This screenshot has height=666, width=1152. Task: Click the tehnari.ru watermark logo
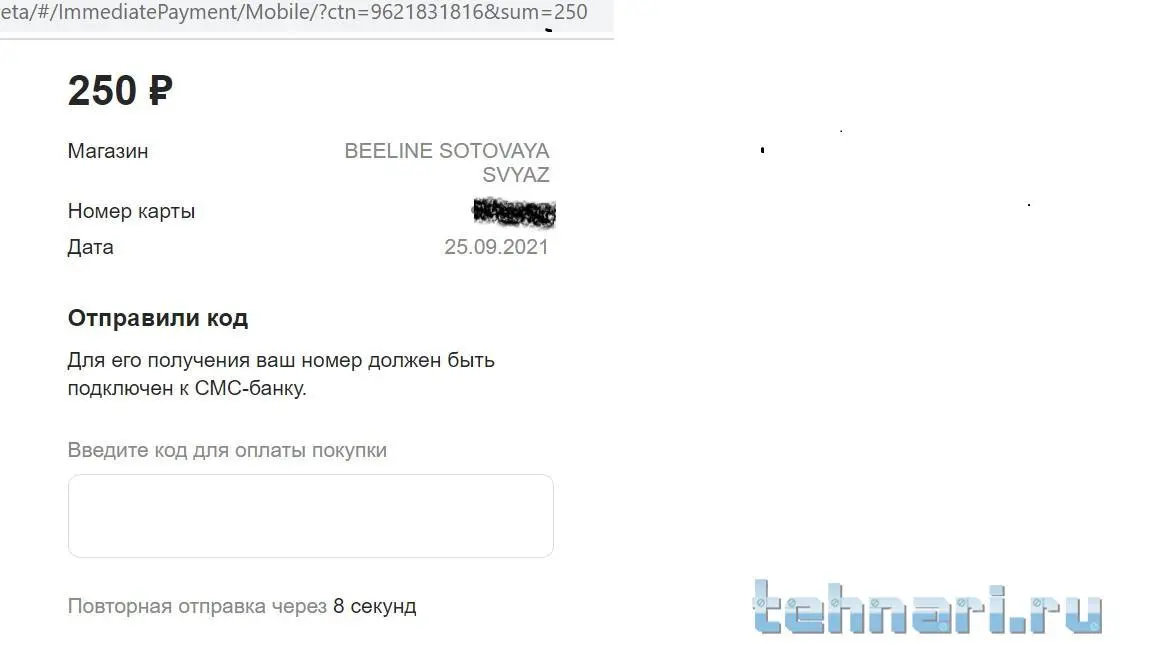pyautogui.click(x=927, y=607)
